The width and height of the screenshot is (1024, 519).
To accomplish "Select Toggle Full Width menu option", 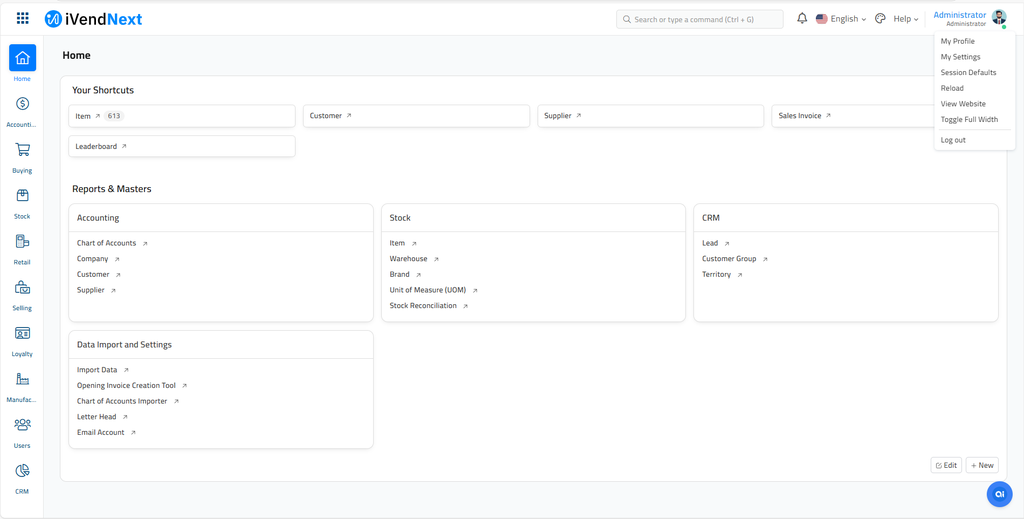I will 969,120.
